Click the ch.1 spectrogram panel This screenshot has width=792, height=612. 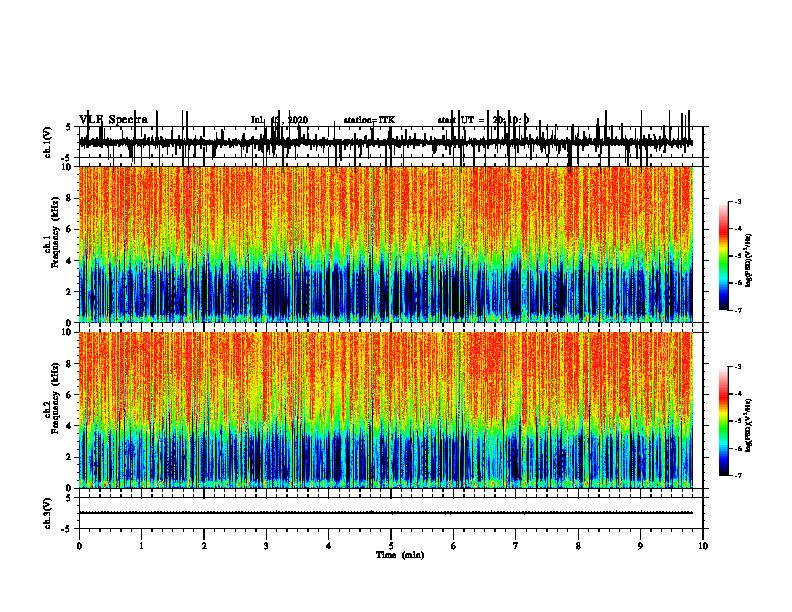385,244
